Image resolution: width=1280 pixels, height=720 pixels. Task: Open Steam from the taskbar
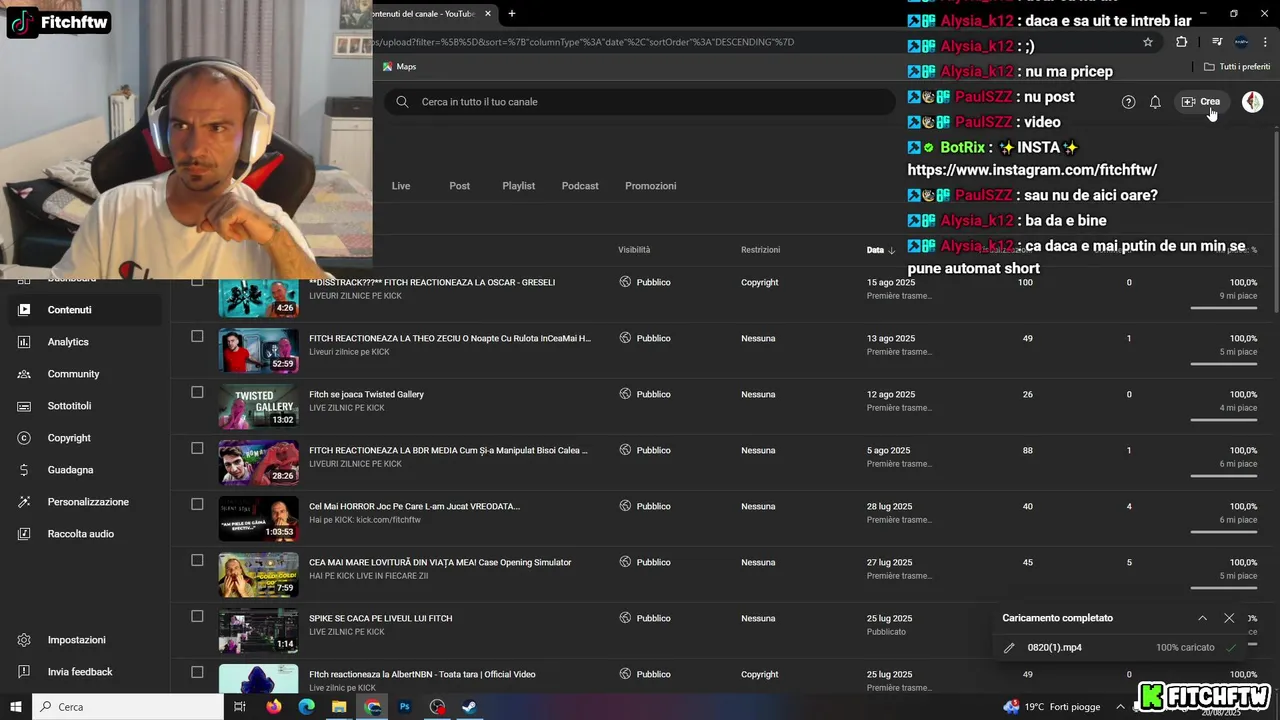[x=469, y=707]
